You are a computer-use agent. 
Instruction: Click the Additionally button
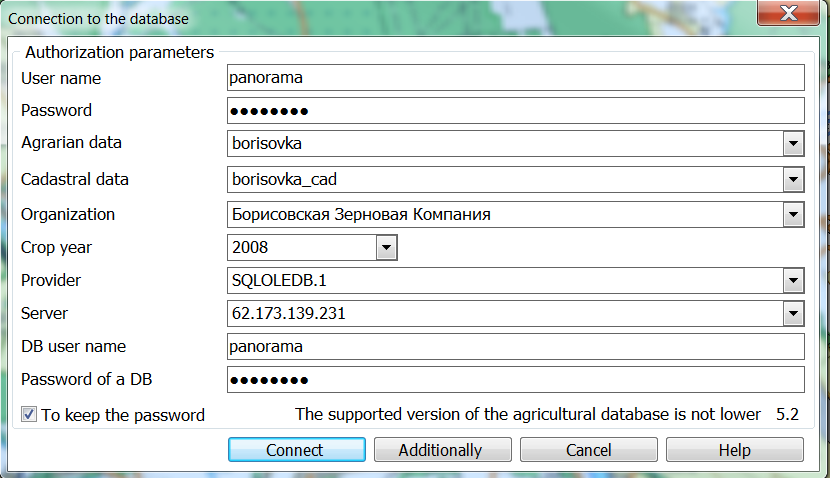tap(440, 450)
